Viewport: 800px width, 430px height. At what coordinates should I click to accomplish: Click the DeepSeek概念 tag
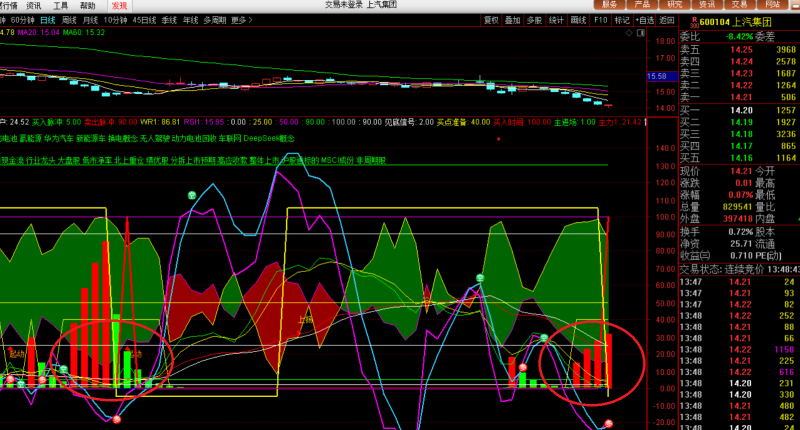coord(269,138)
